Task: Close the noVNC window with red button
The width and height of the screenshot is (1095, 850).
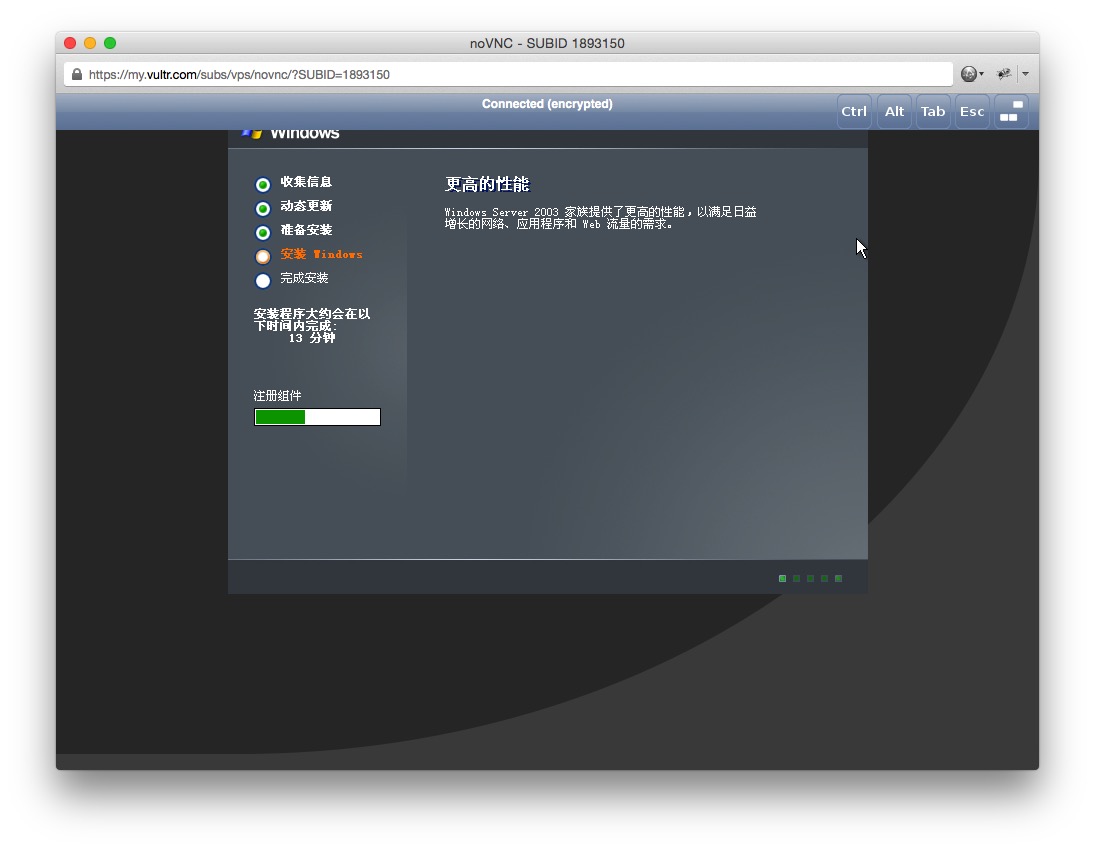Action: (x=70, y=43)
